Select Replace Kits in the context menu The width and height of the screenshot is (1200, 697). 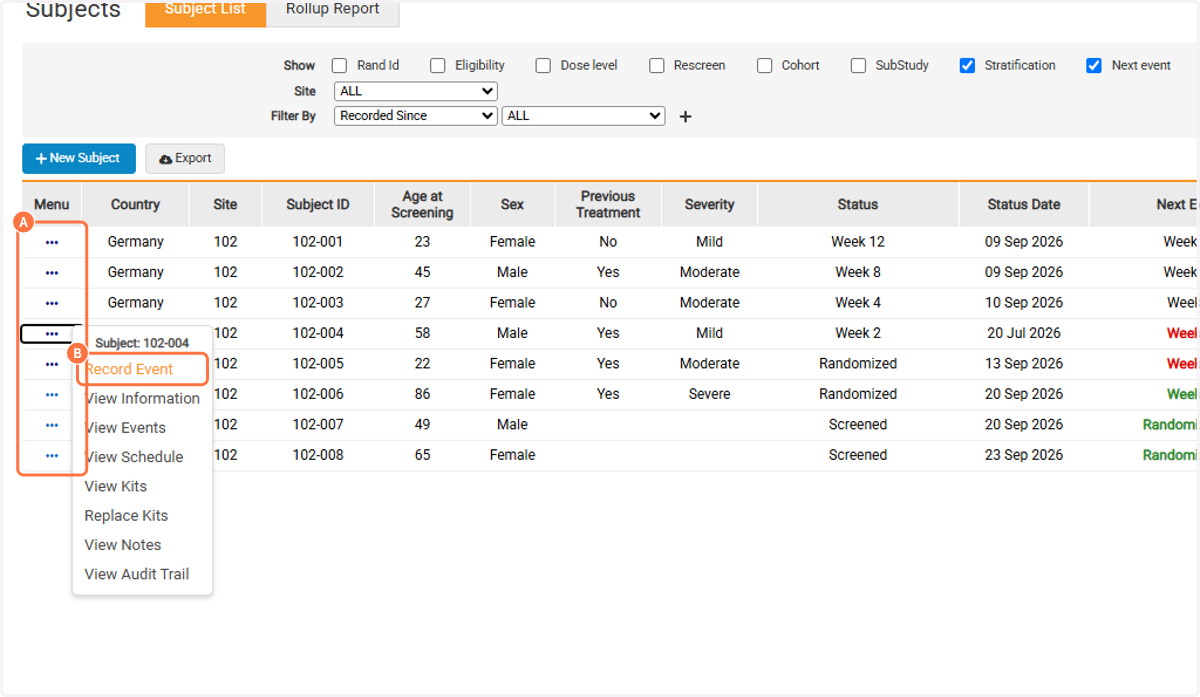pyautogui.click(x=126, y=516)
